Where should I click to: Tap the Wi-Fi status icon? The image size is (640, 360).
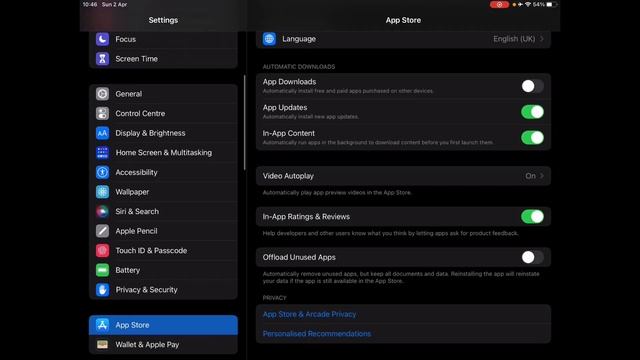click(x=528, y=4)
